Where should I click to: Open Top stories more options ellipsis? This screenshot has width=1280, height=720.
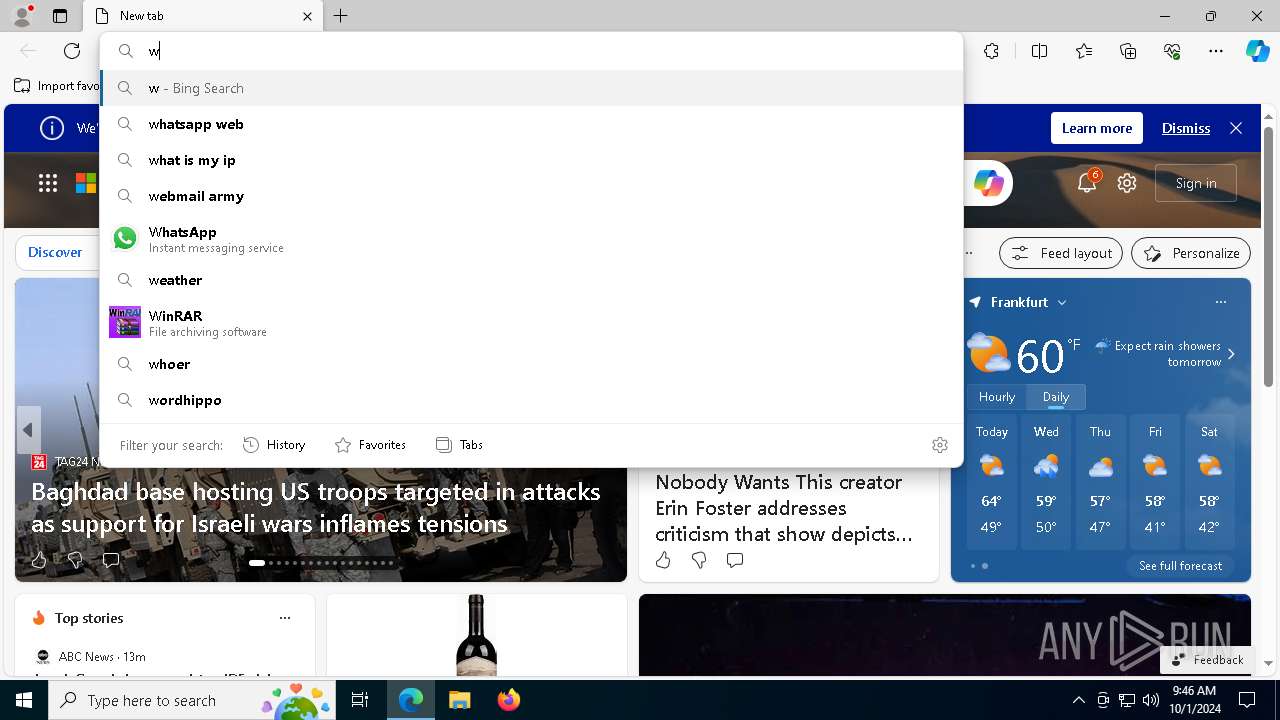pyautogui.click(x=285, y=618)
